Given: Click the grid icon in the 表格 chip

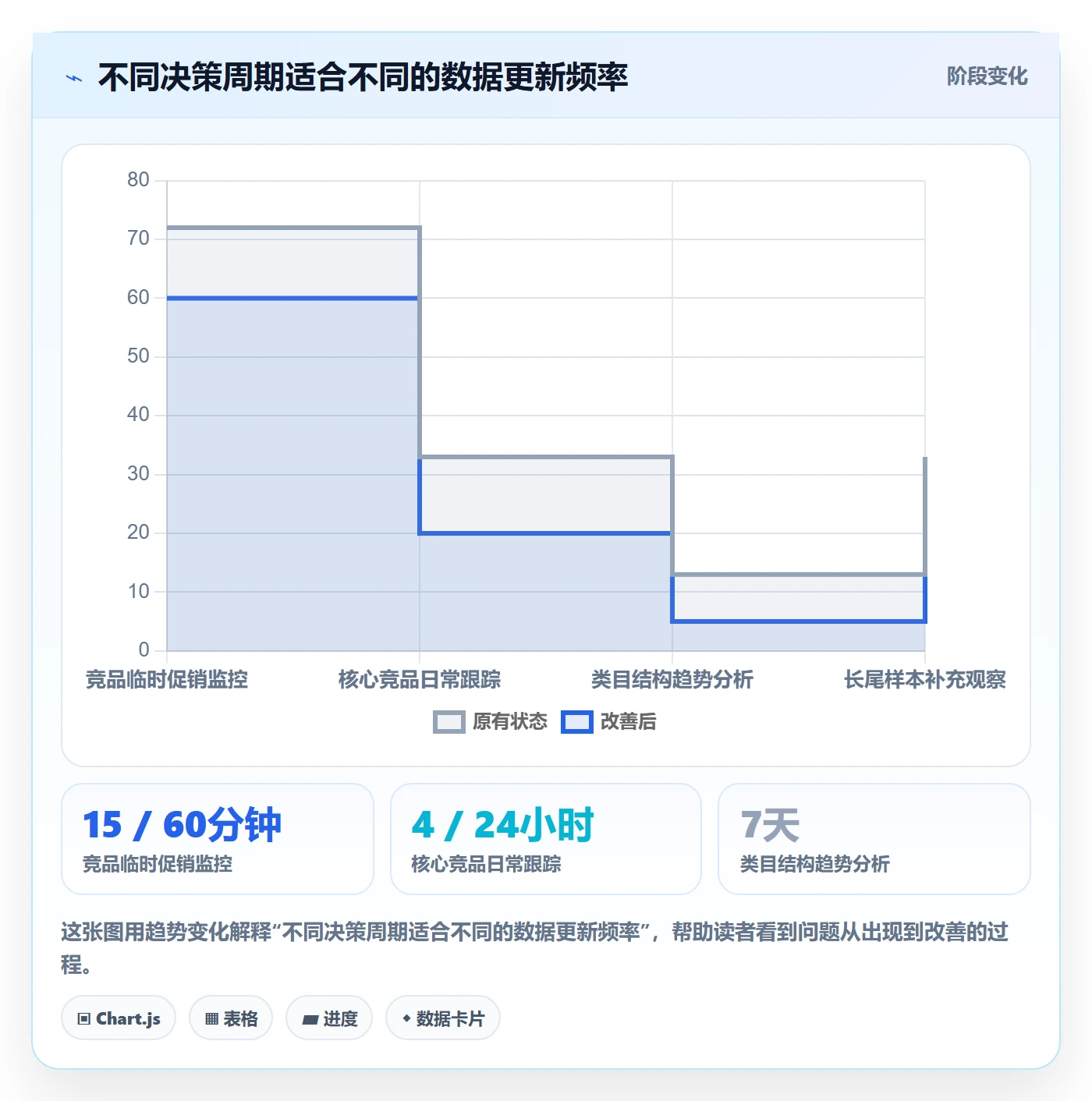Looking at the screenshot, I should pyautogui.click(x=211, y=1019).
